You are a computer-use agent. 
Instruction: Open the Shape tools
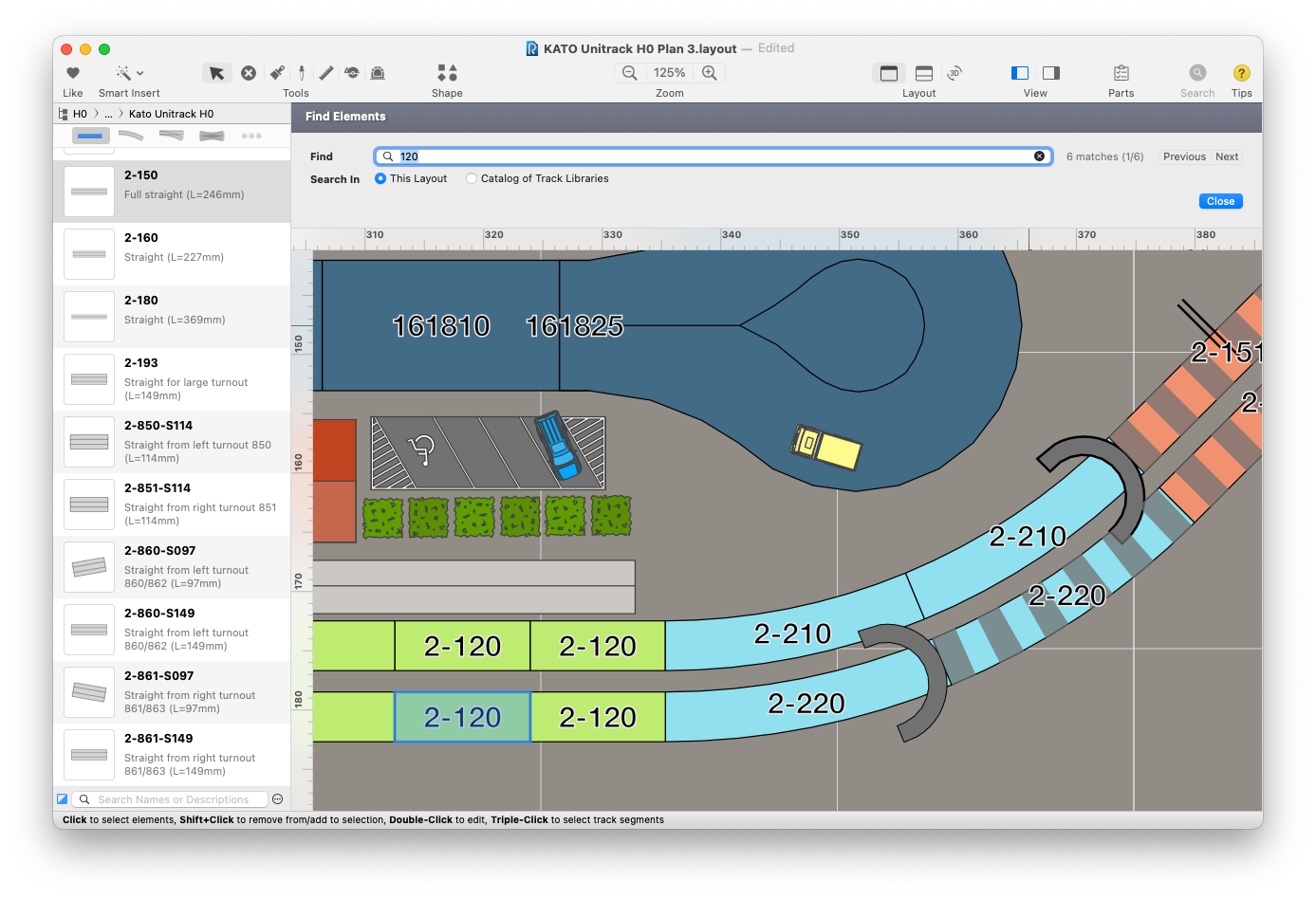(447, 73)
